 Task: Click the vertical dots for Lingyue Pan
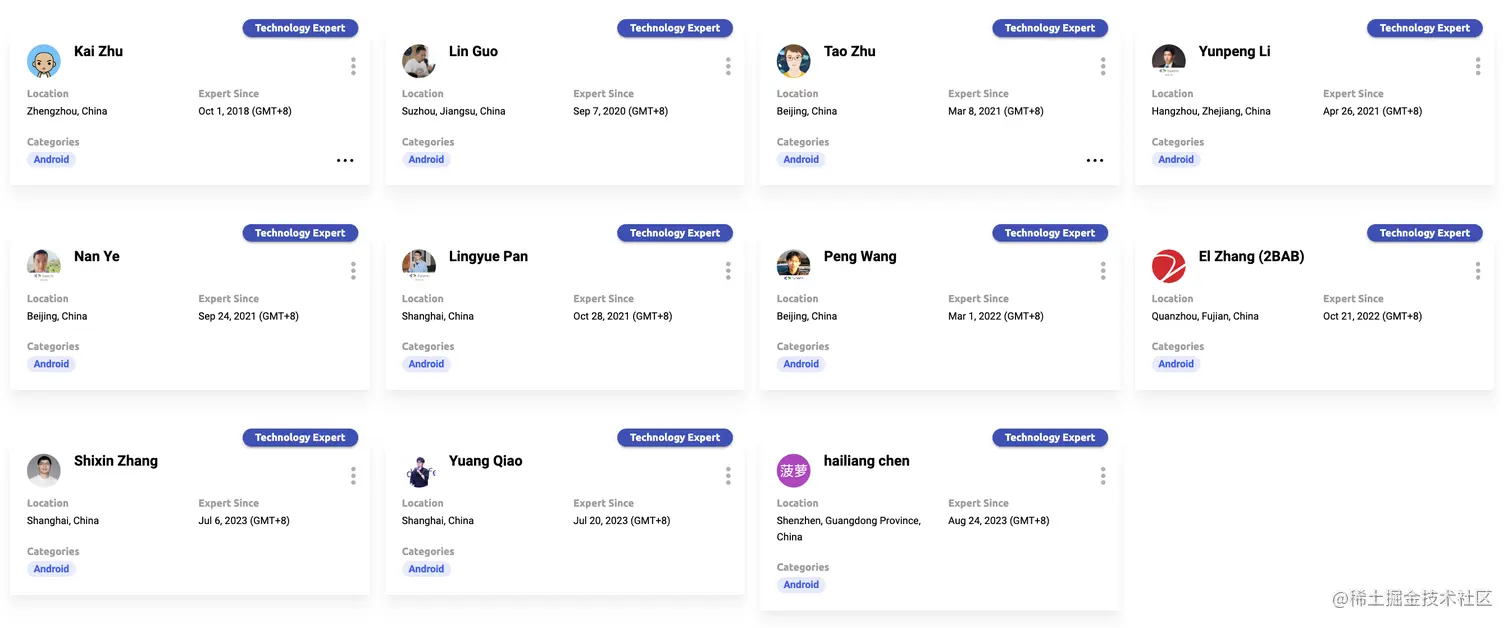point(728,271)
